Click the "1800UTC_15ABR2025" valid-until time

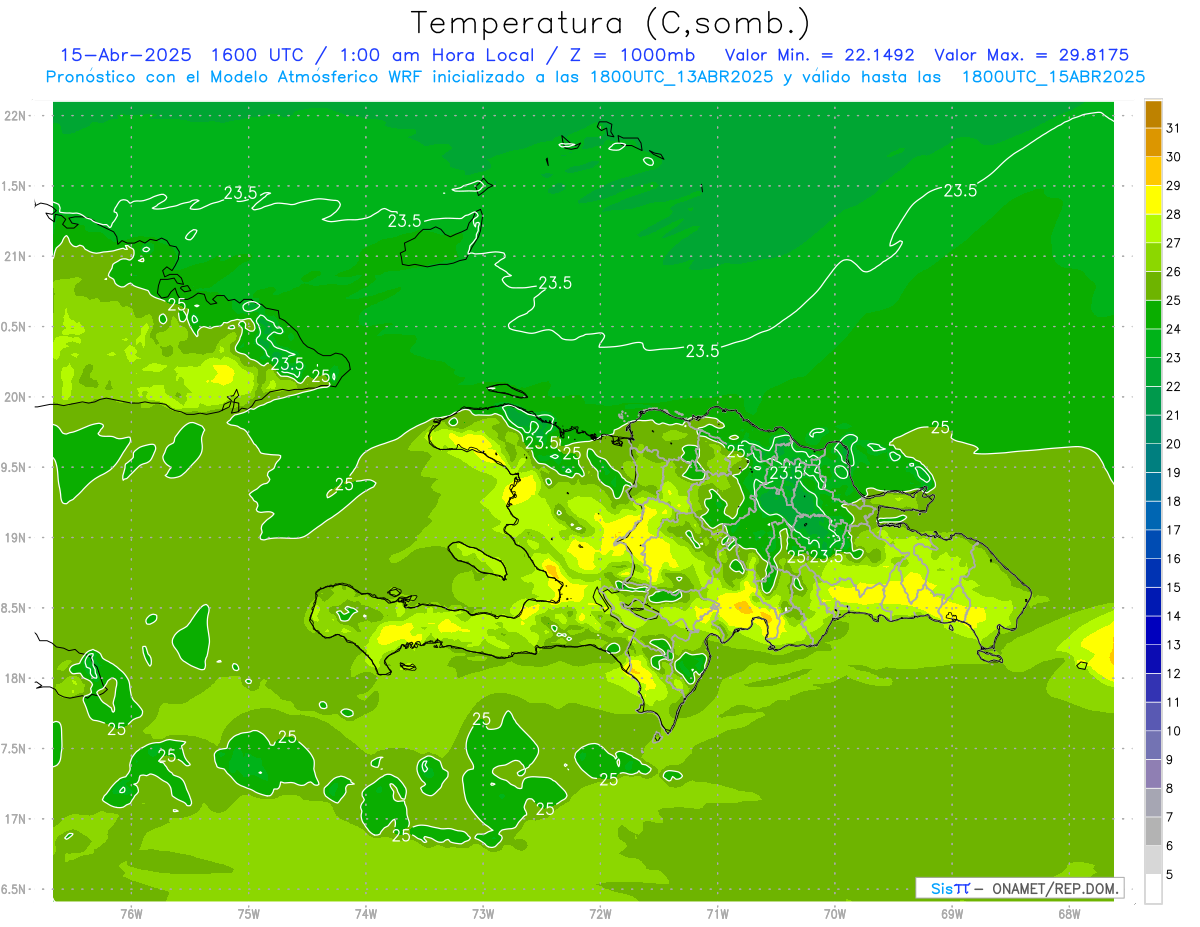tap(1053, 77)
